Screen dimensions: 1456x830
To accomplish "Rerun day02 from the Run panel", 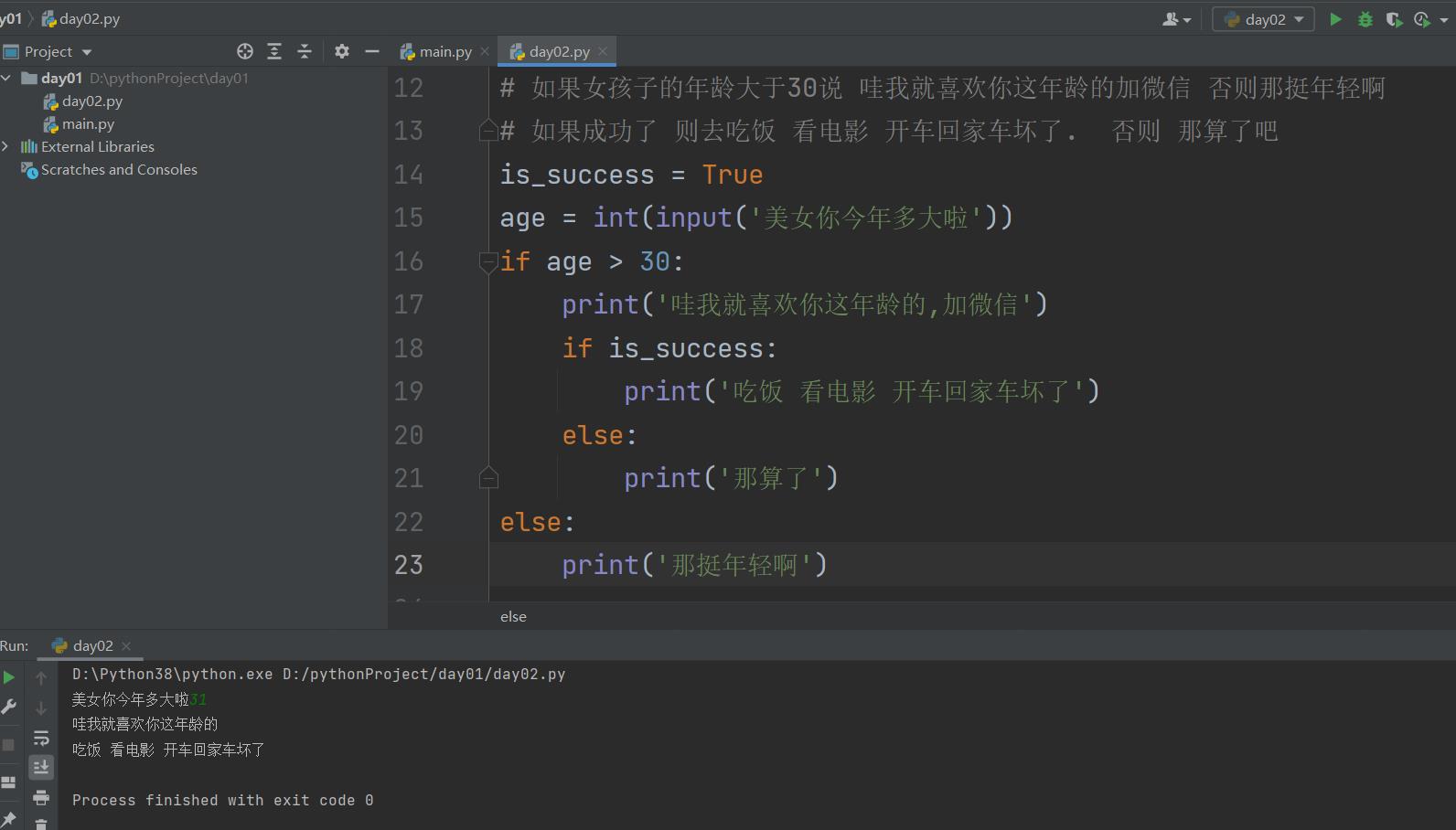I will [8, 677].
